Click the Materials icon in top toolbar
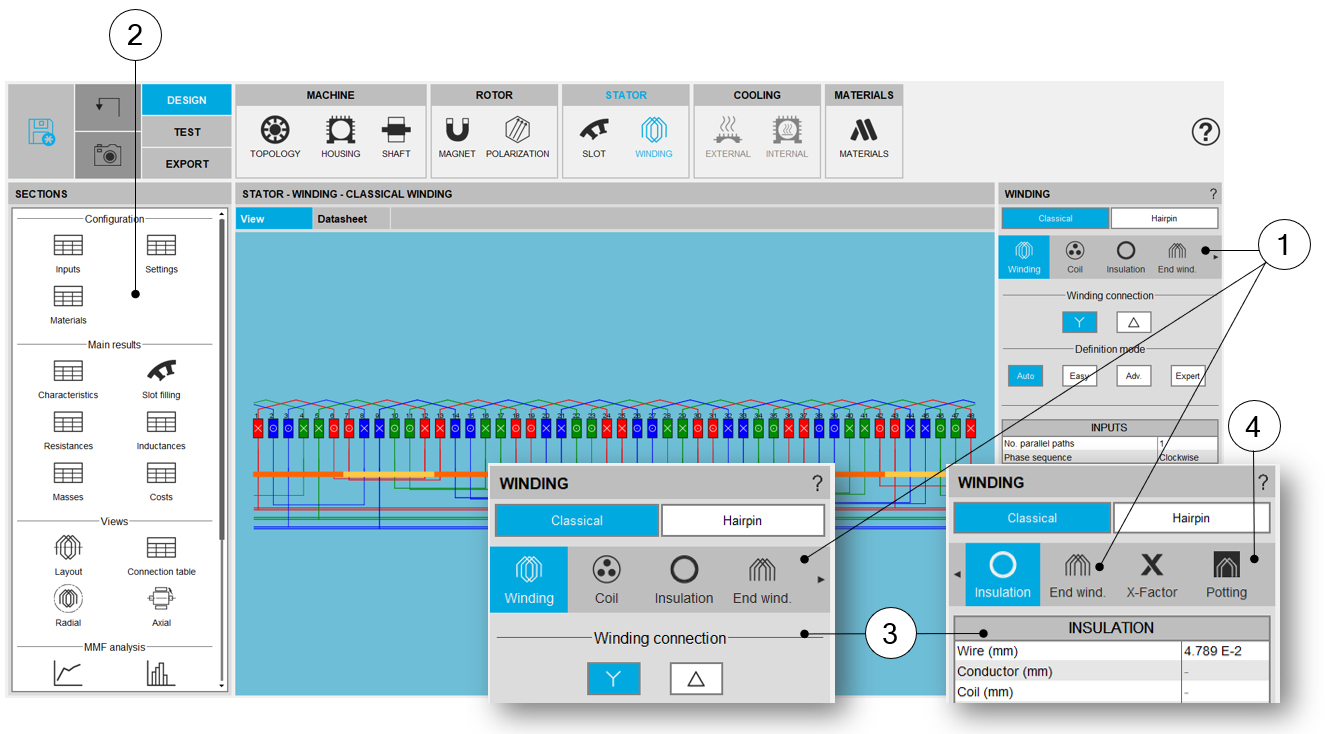1327x734 pixels. pos(863,136)
